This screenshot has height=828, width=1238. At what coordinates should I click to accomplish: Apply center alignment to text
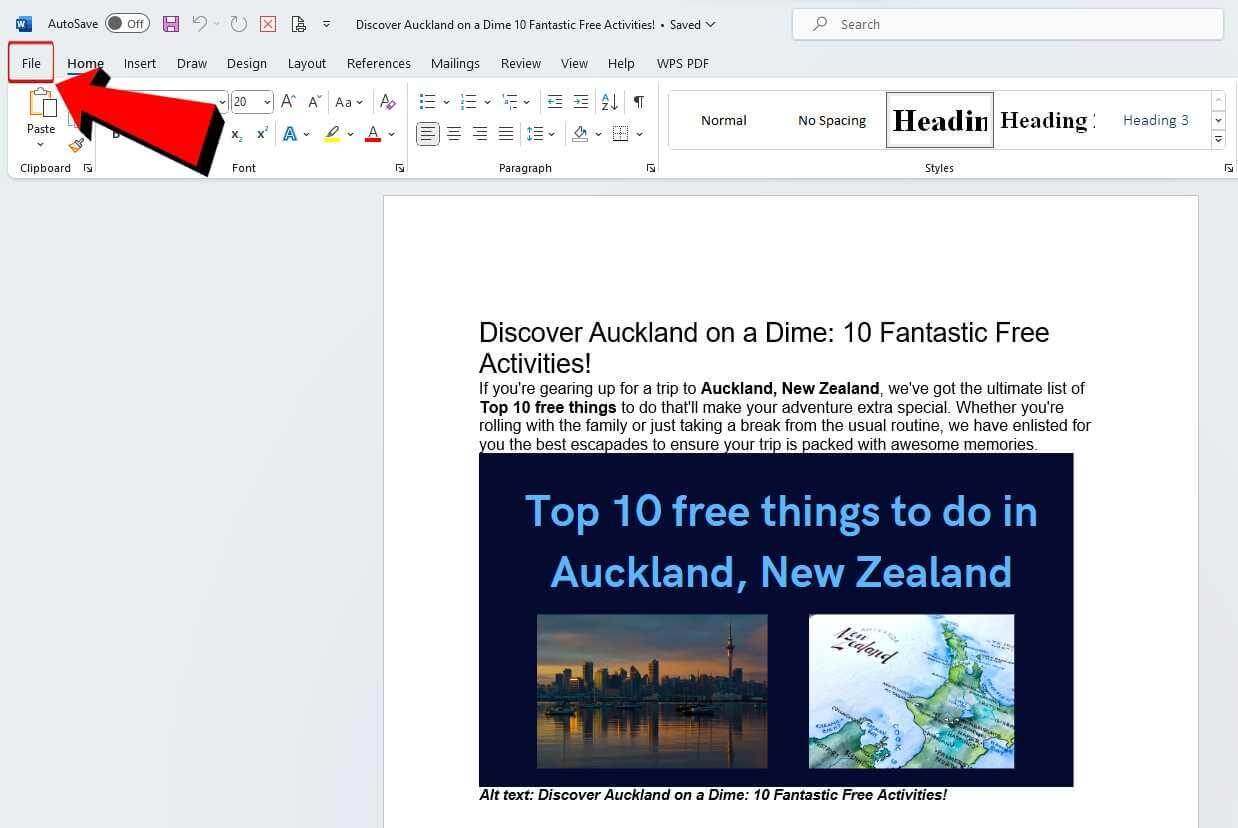point(454,133)
